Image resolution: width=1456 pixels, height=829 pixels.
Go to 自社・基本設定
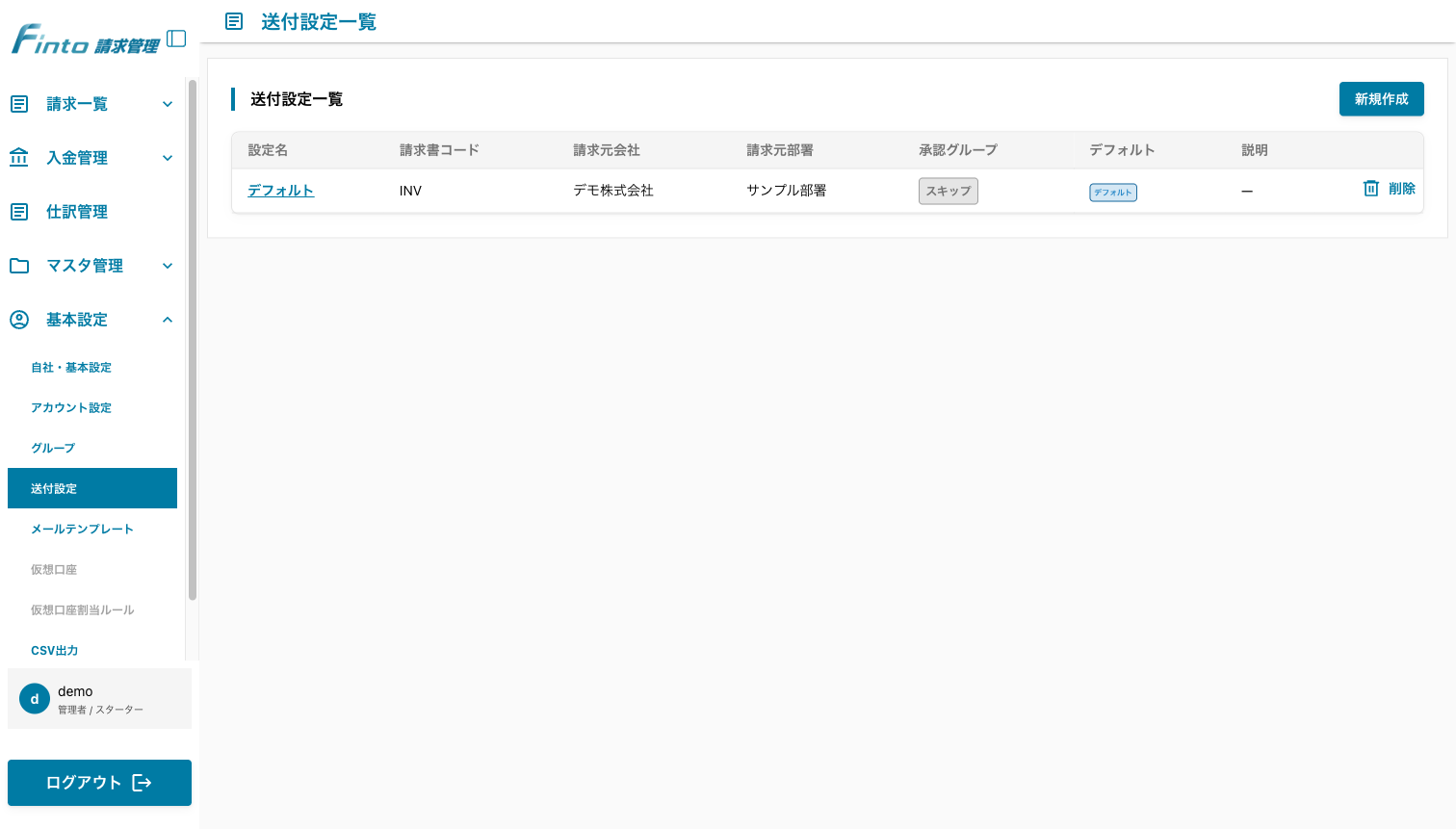coord(92,368)
